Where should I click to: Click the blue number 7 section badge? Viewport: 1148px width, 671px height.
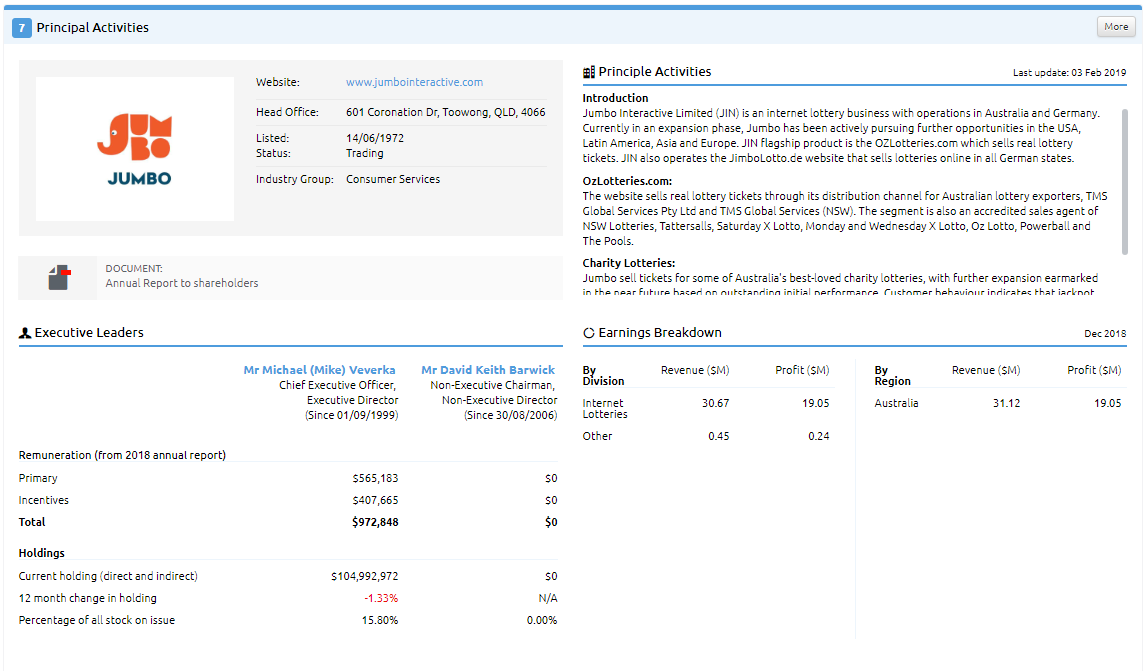click(22, 28)
